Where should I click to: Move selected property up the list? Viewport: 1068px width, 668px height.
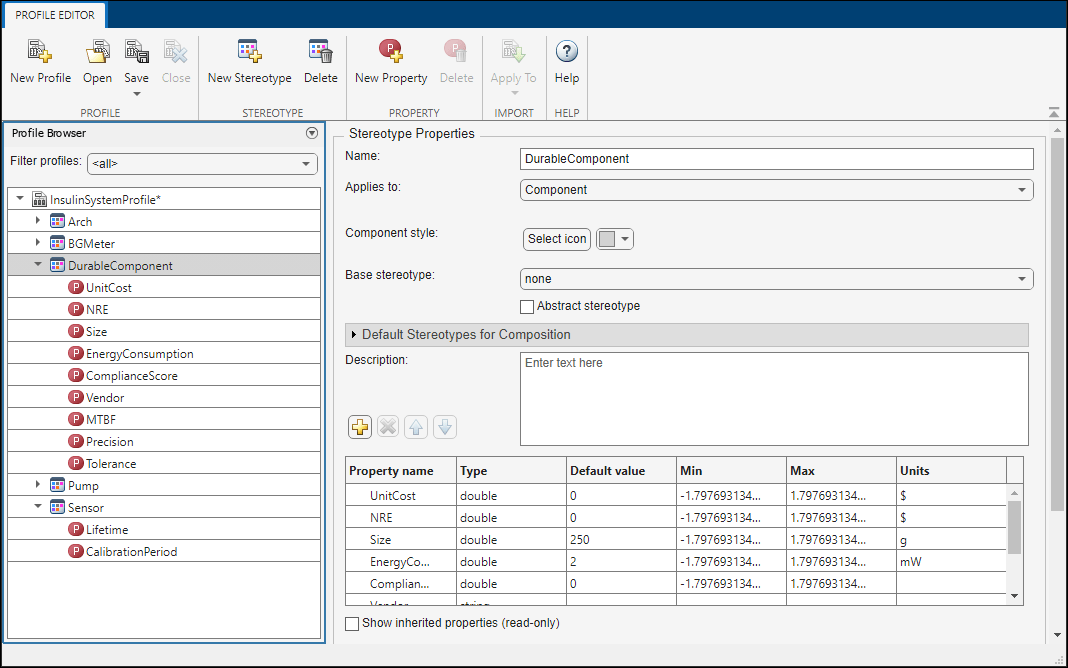click(416, 427)
